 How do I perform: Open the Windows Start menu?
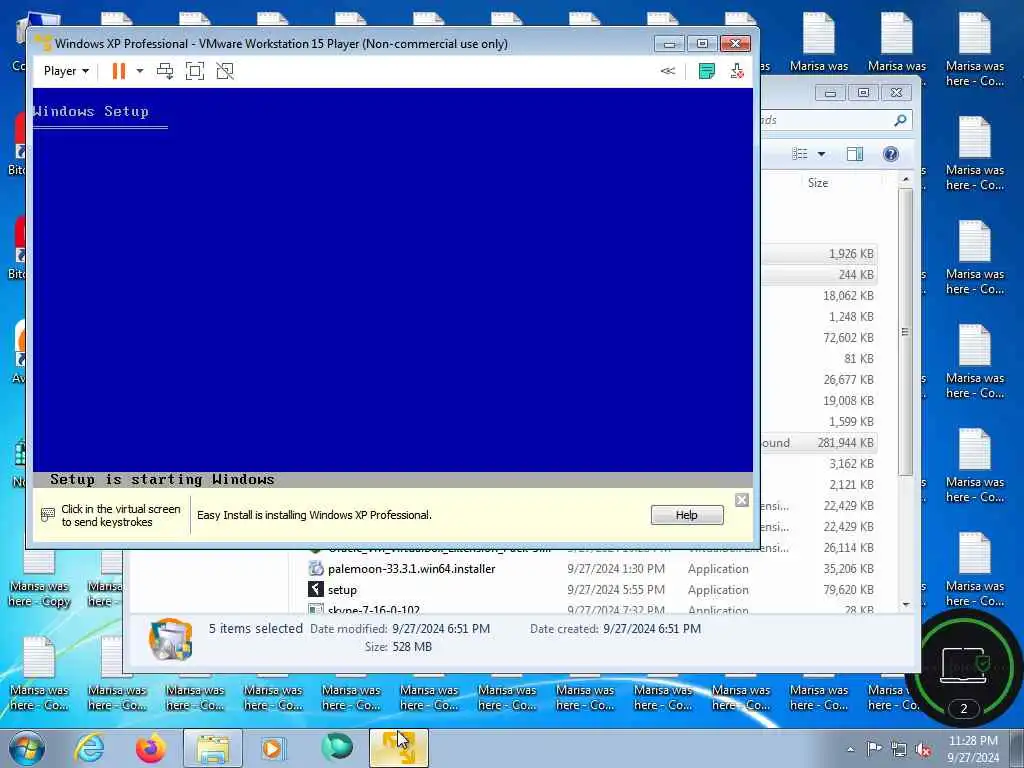point(27,748)
